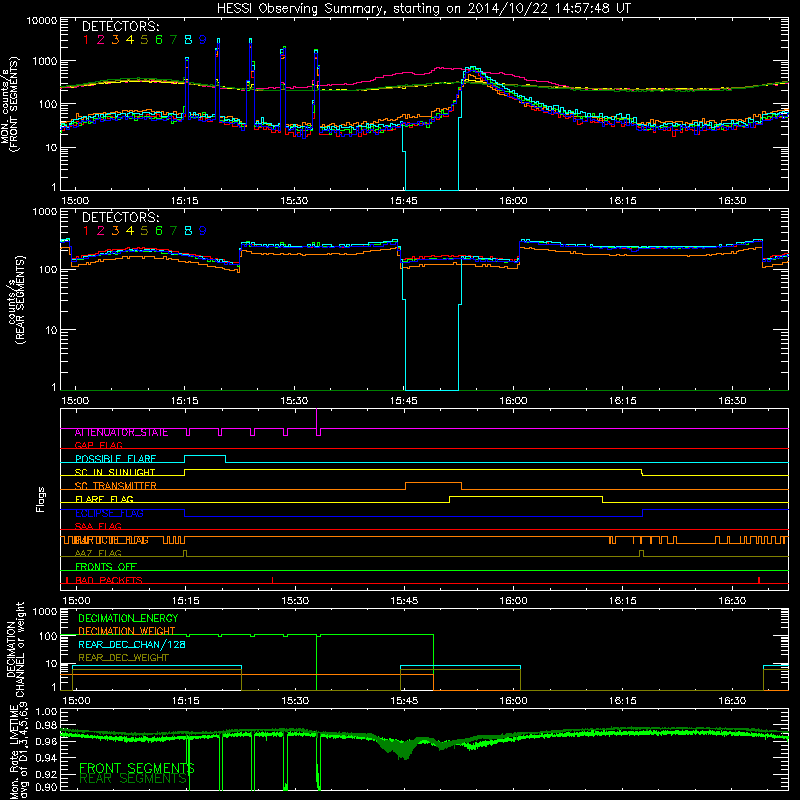Click the SC_TRANSMITTER flag label
This screenshot has width=800, height=800.
116,485
